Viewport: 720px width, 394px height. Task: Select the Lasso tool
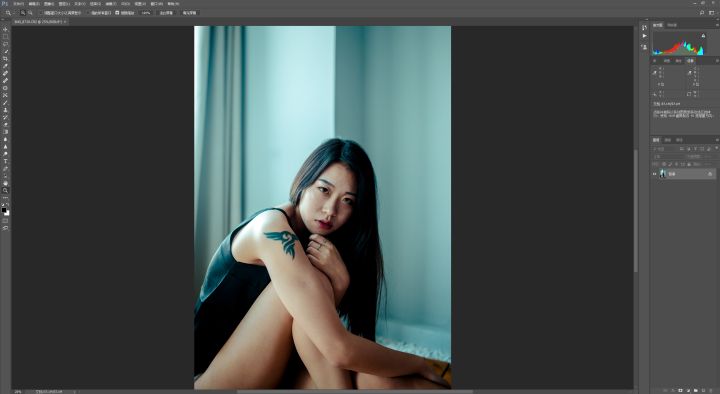(x=5, y=44)
